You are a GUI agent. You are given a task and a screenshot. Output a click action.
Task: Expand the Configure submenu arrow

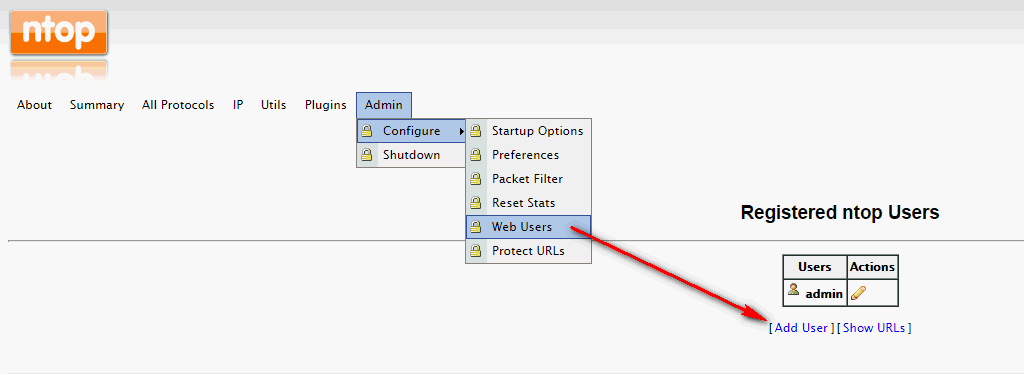click(462, 131)
